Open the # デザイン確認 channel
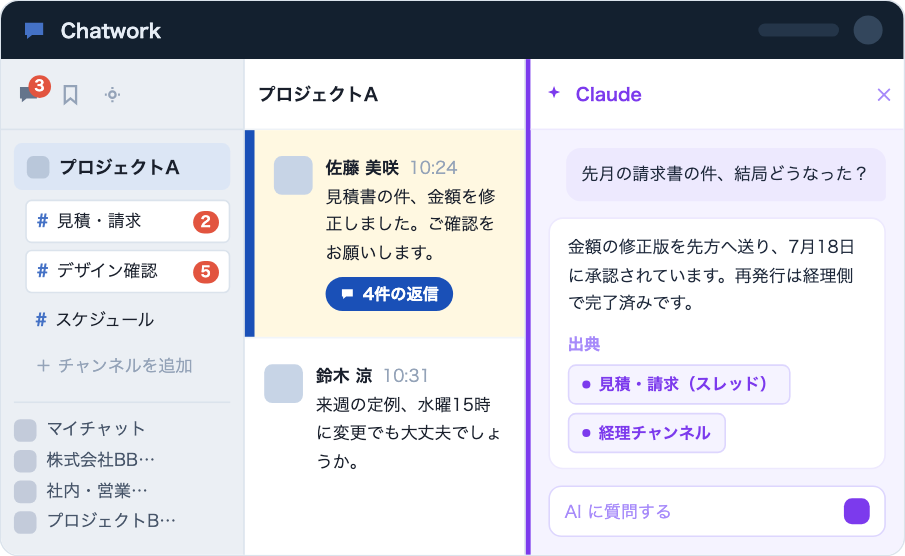 click(128, 271)
